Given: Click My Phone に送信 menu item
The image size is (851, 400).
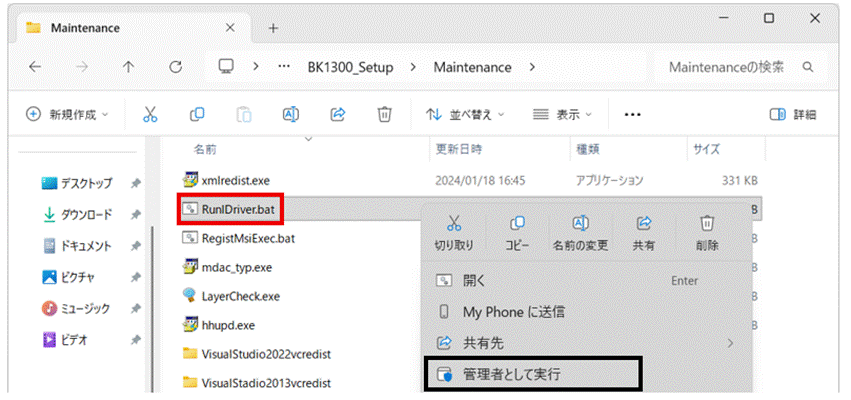Looking at the screenshot, I should pyautogui.click(x=586, y=312).
